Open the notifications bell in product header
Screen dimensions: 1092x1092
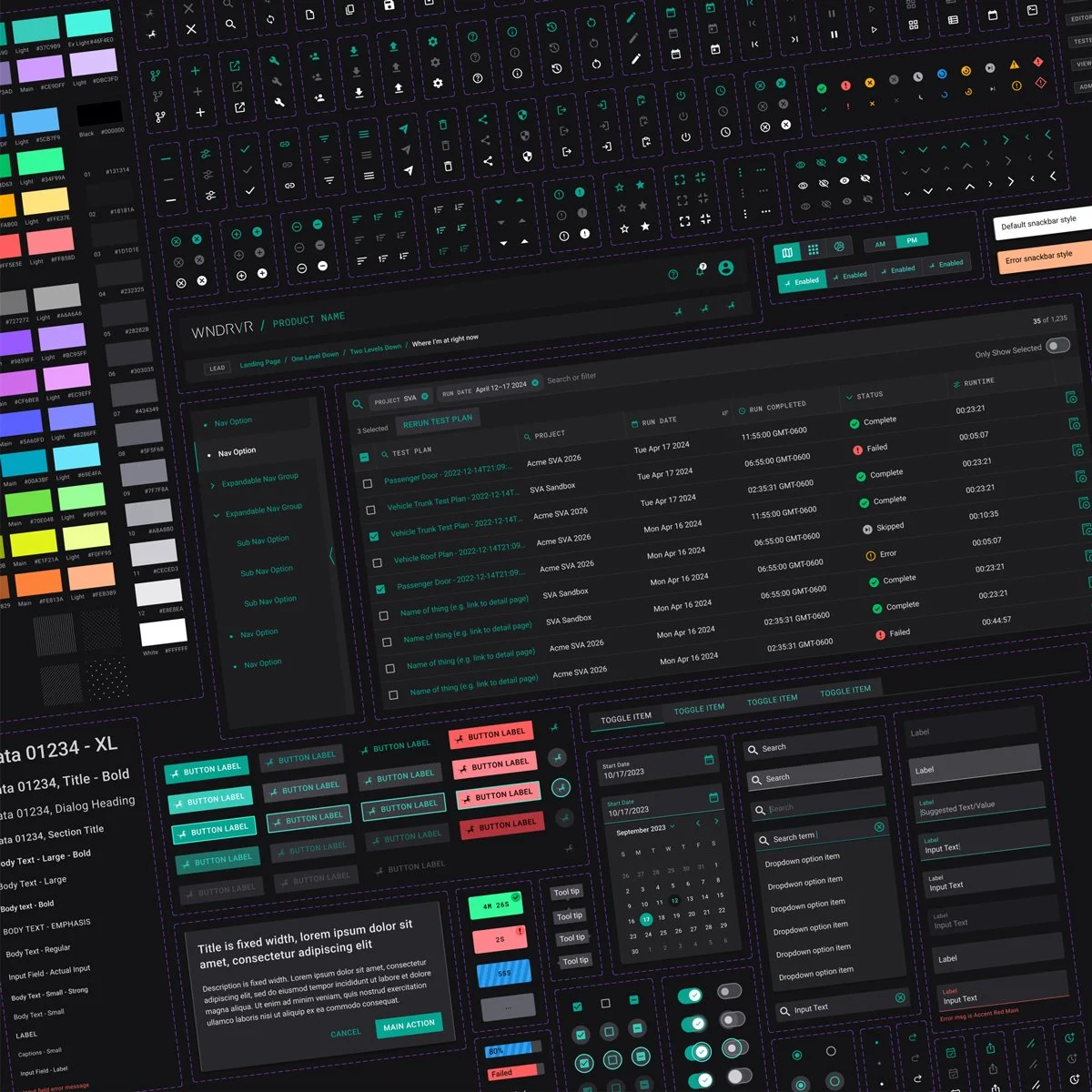tap(700, 270)
